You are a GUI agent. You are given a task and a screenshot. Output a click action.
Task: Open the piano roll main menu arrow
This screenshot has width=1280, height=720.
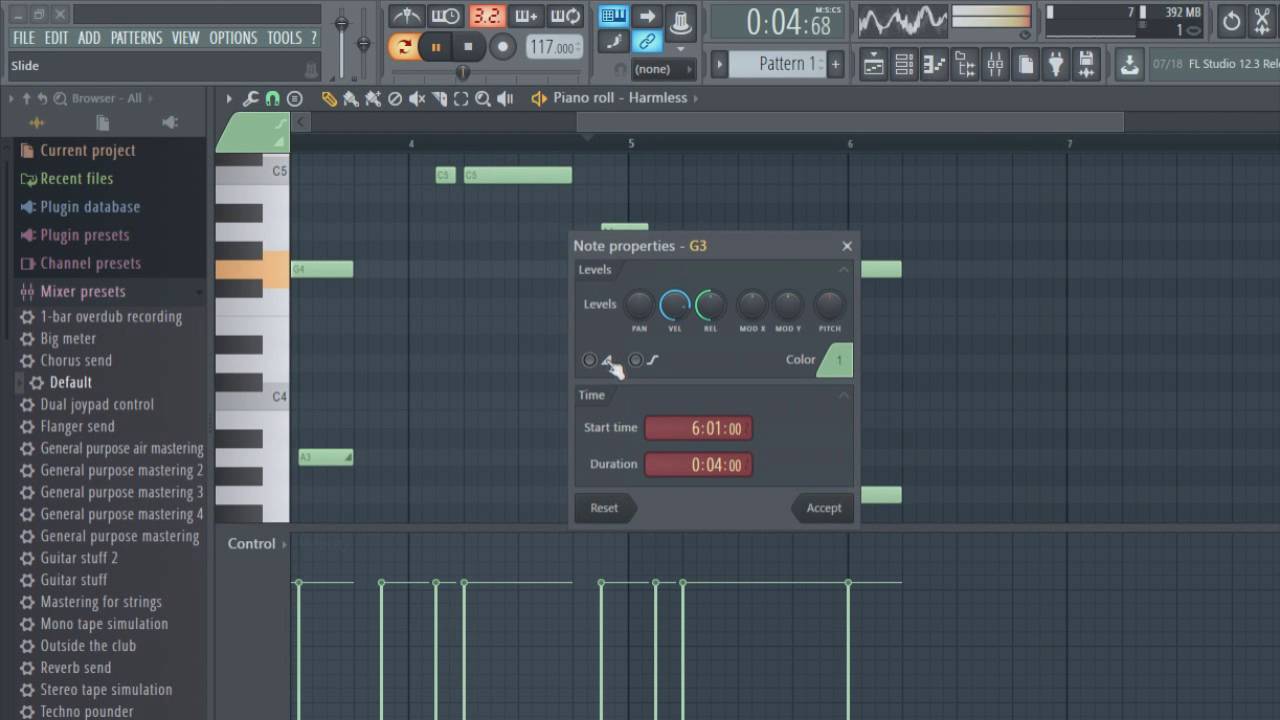coord(229,98)
